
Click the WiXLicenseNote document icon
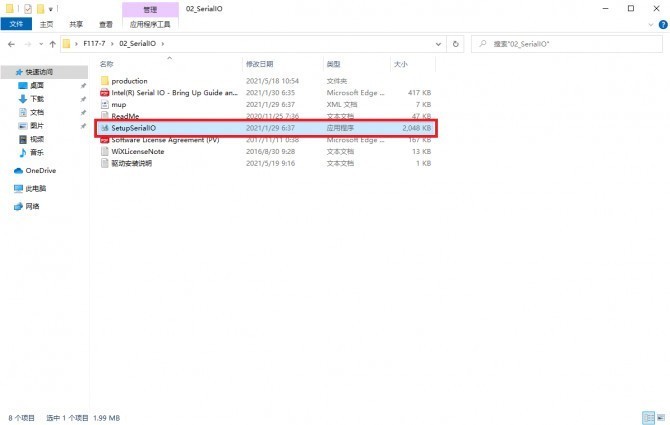click(x=105, y=151)
